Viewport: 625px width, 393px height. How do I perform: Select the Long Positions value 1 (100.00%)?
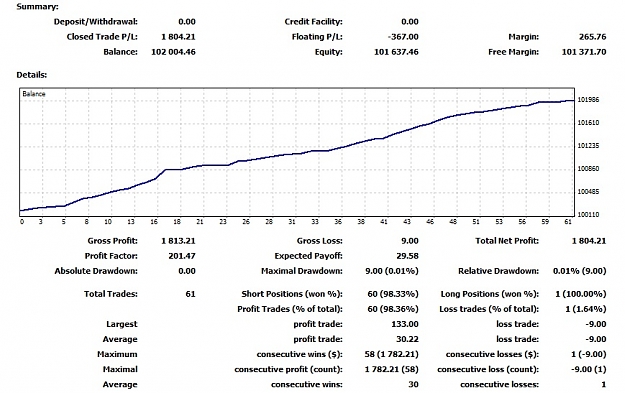point(581,295)
